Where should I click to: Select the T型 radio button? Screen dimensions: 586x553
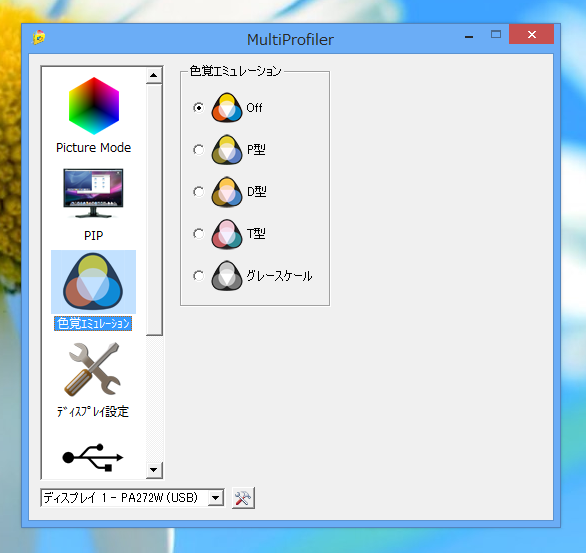coord(198,234)
